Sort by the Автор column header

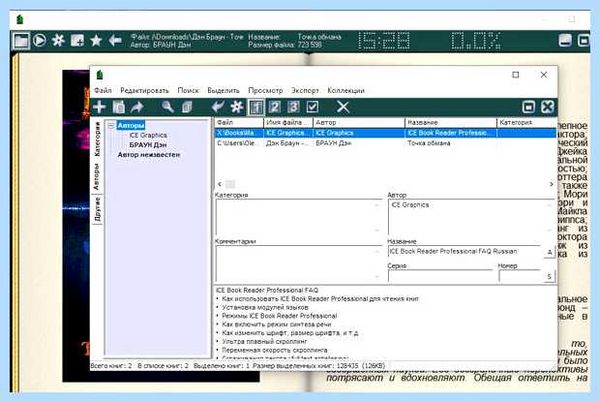coord(359,122)
